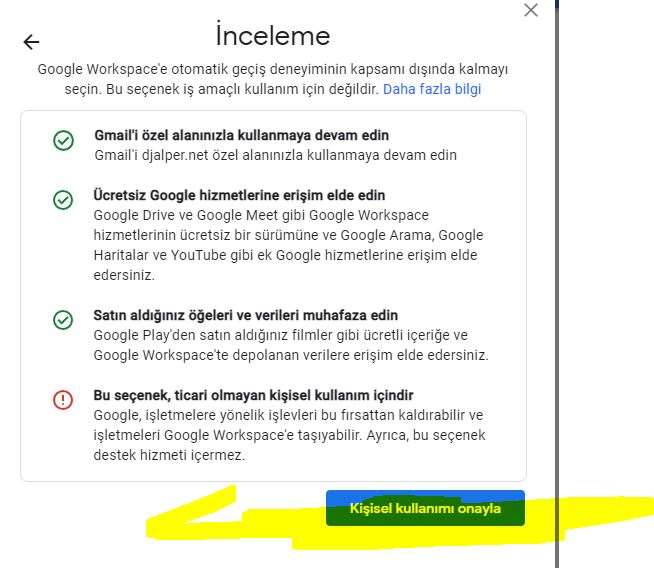The height and width of the screenshot is (568, 654).
Task: Go back using the left arrow icon
Action: [x=31, y=42]
